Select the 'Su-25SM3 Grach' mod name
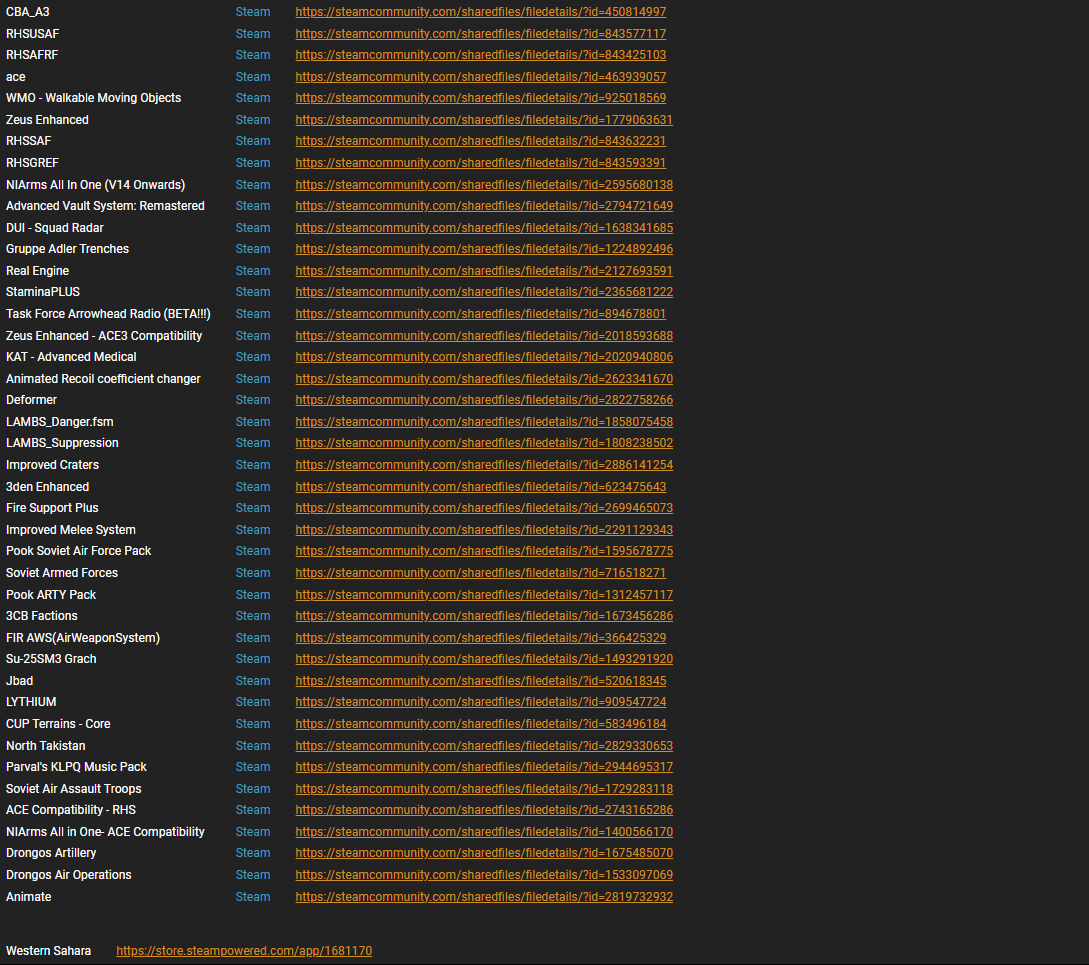The width and height of the screenshot is (1089, 965). [x=51, y=659]
